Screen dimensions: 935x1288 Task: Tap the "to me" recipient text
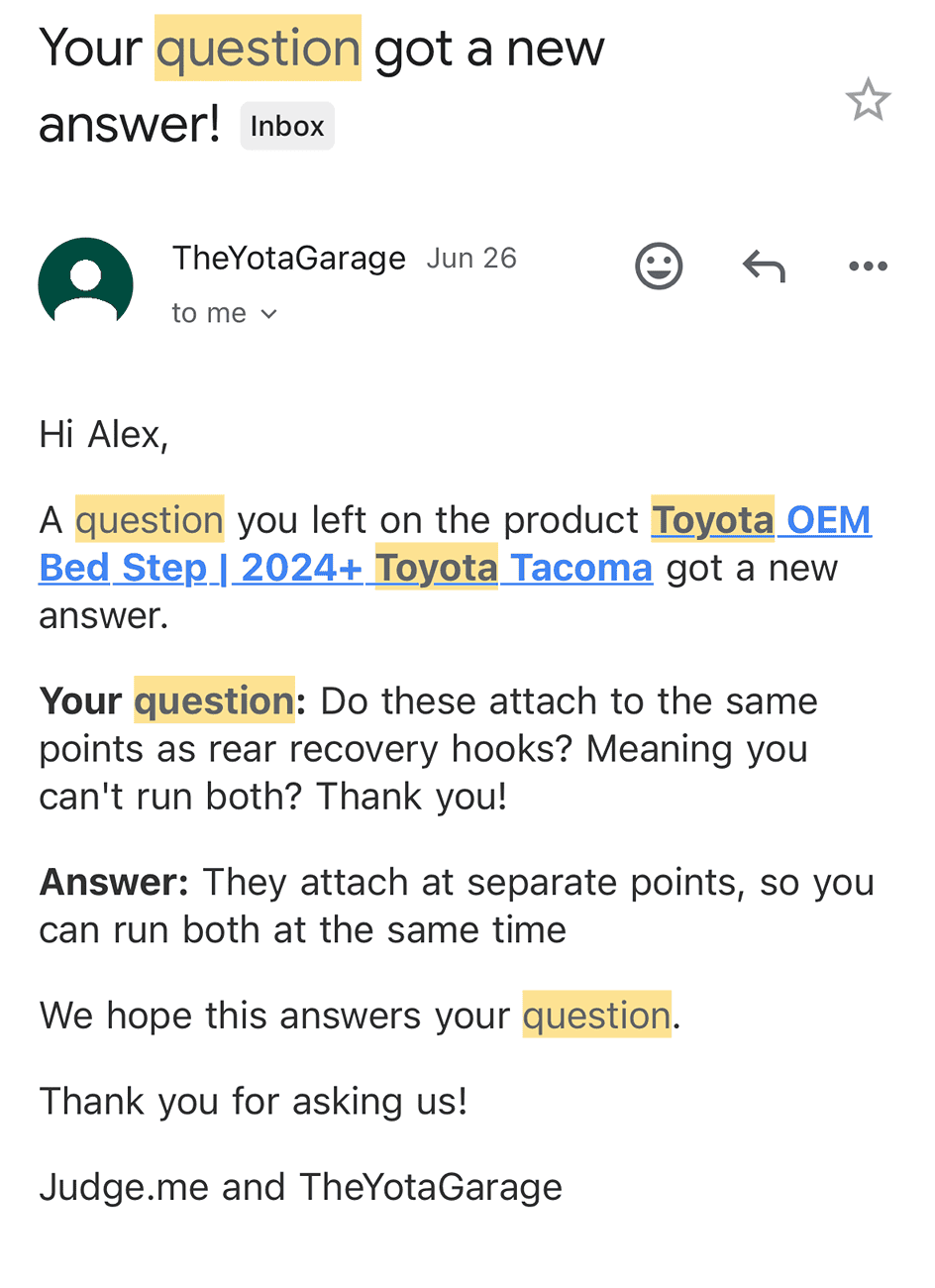209,313
